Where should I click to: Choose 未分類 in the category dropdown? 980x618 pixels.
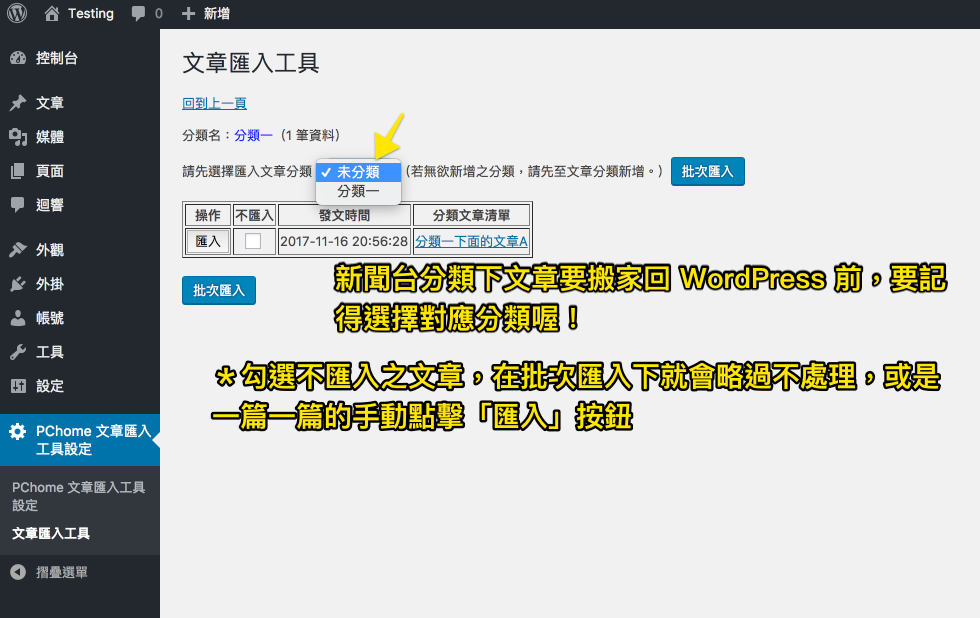(358, 172)
